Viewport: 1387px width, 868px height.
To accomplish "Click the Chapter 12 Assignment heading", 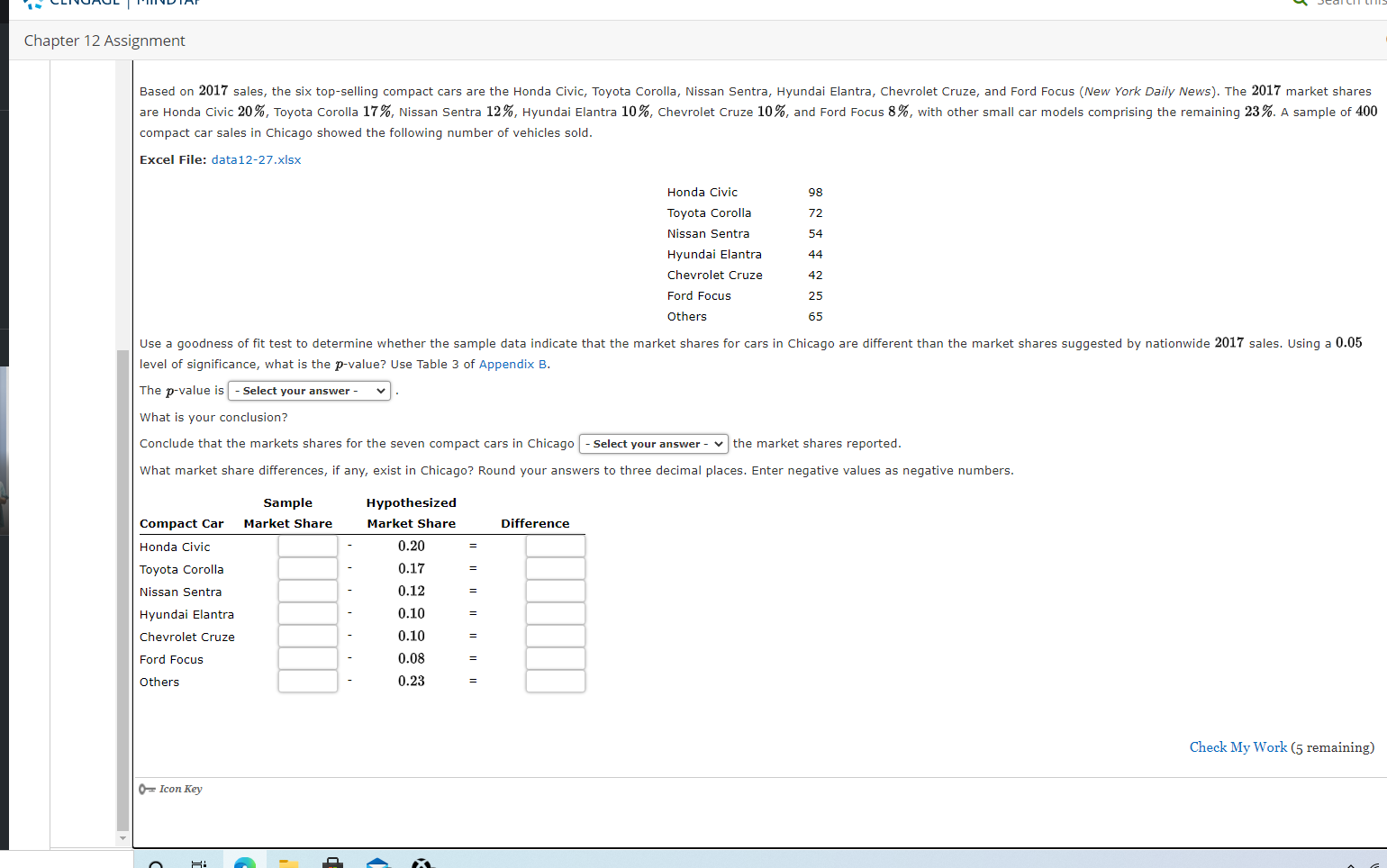I will tap(104, 41).
